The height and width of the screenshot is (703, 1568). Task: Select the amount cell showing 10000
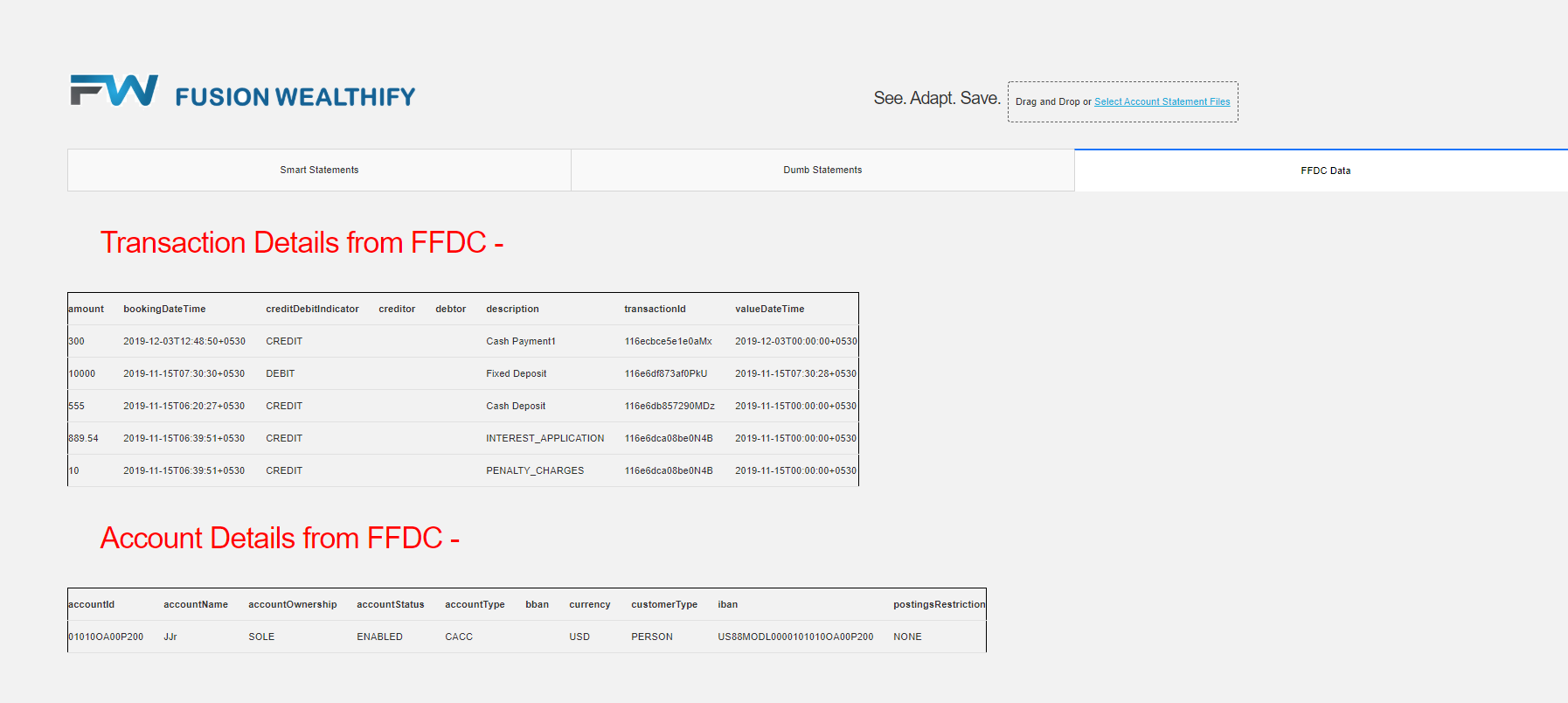81,373
